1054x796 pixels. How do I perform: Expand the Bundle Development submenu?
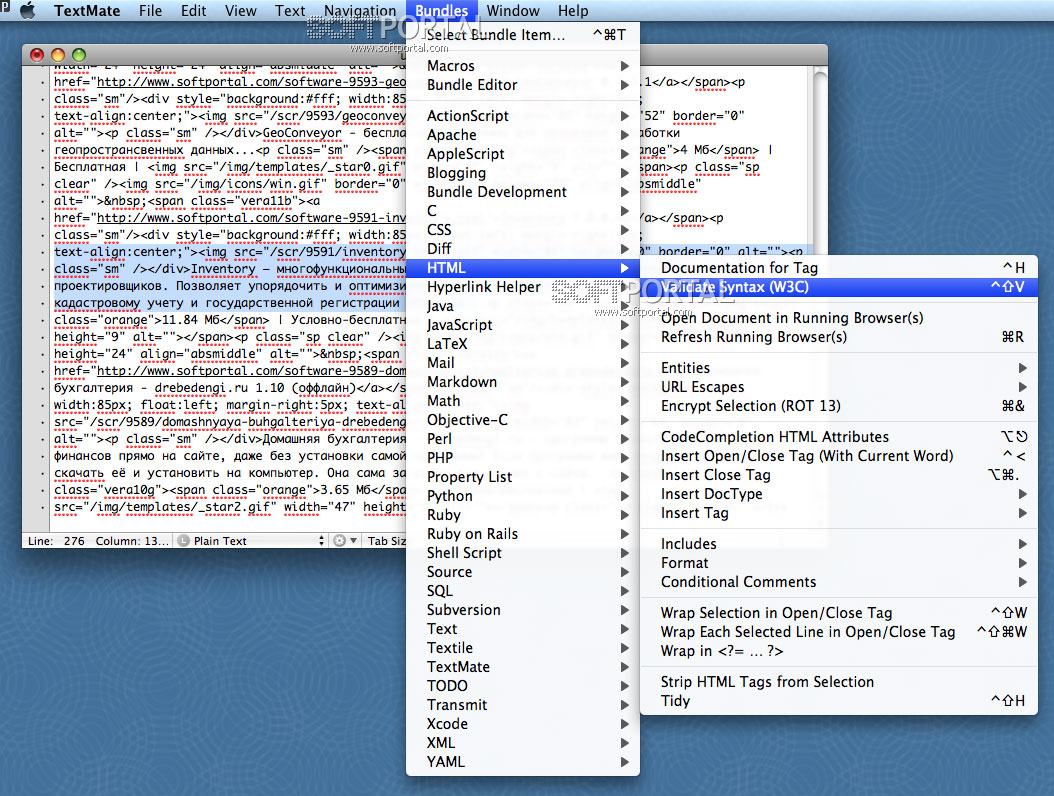pos(523,192)
